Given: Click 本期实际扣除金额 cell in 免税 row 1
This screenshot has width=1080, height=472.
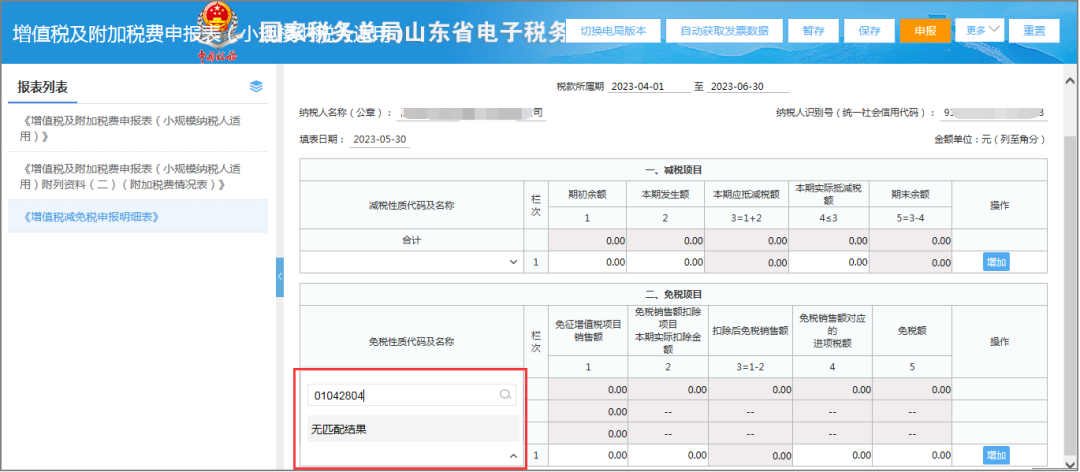Looking at the screenshot, I should coord(668,455).
